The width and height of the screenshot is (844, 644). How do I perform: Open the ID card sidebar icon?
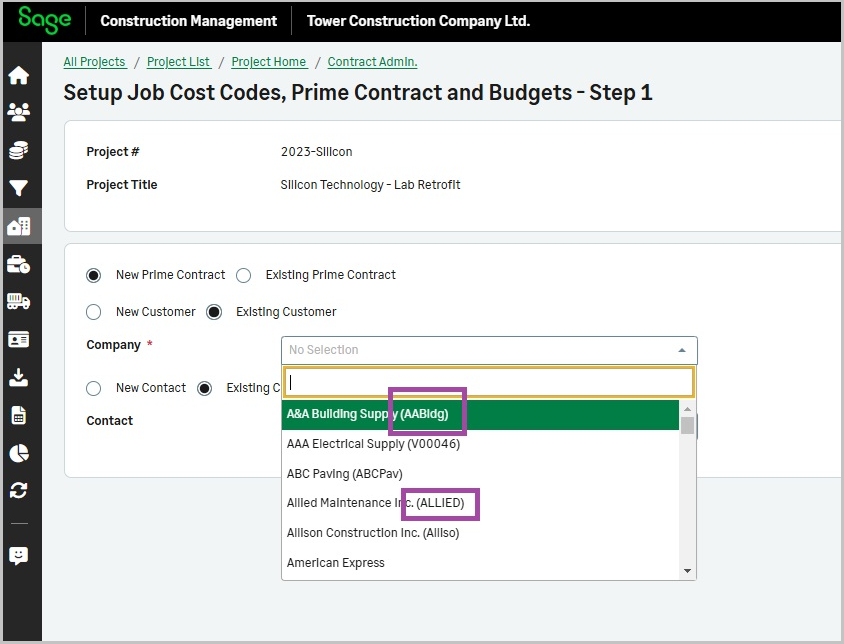point(19,340)
